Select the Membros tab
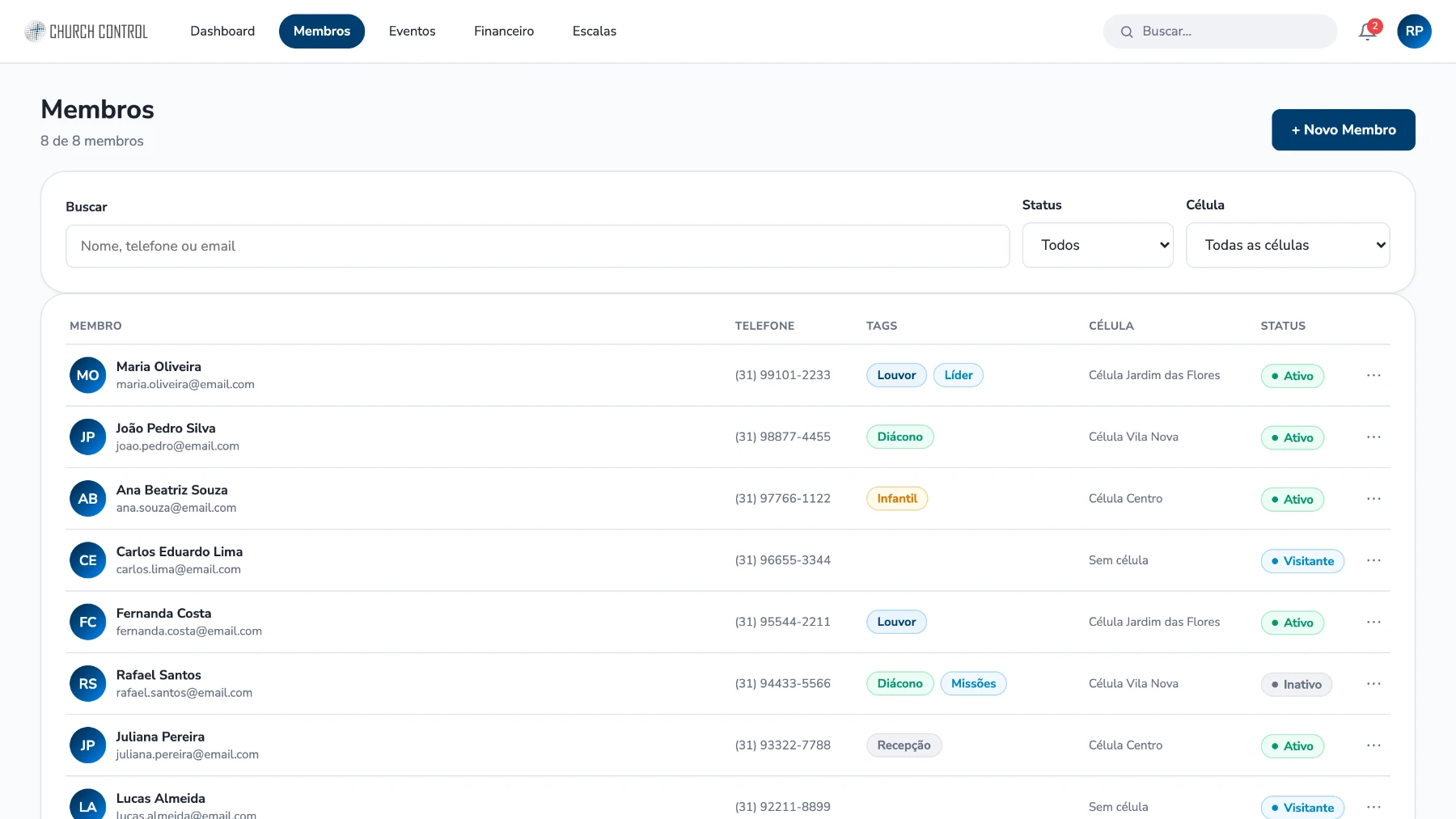Viewport: 1456px width, 819px height. click(x=322, y=32)
